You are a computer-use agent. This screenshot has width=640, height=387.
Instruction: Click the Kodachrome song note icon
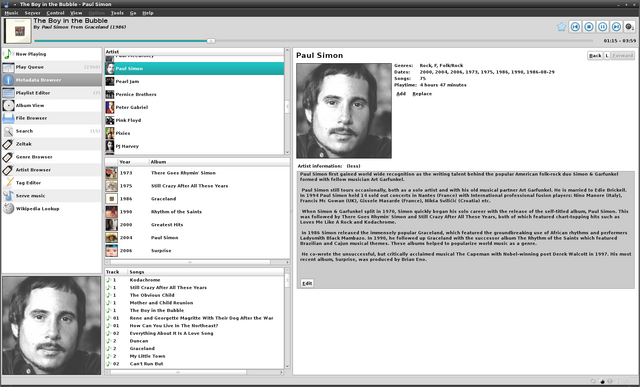click(x=109, y=280)
